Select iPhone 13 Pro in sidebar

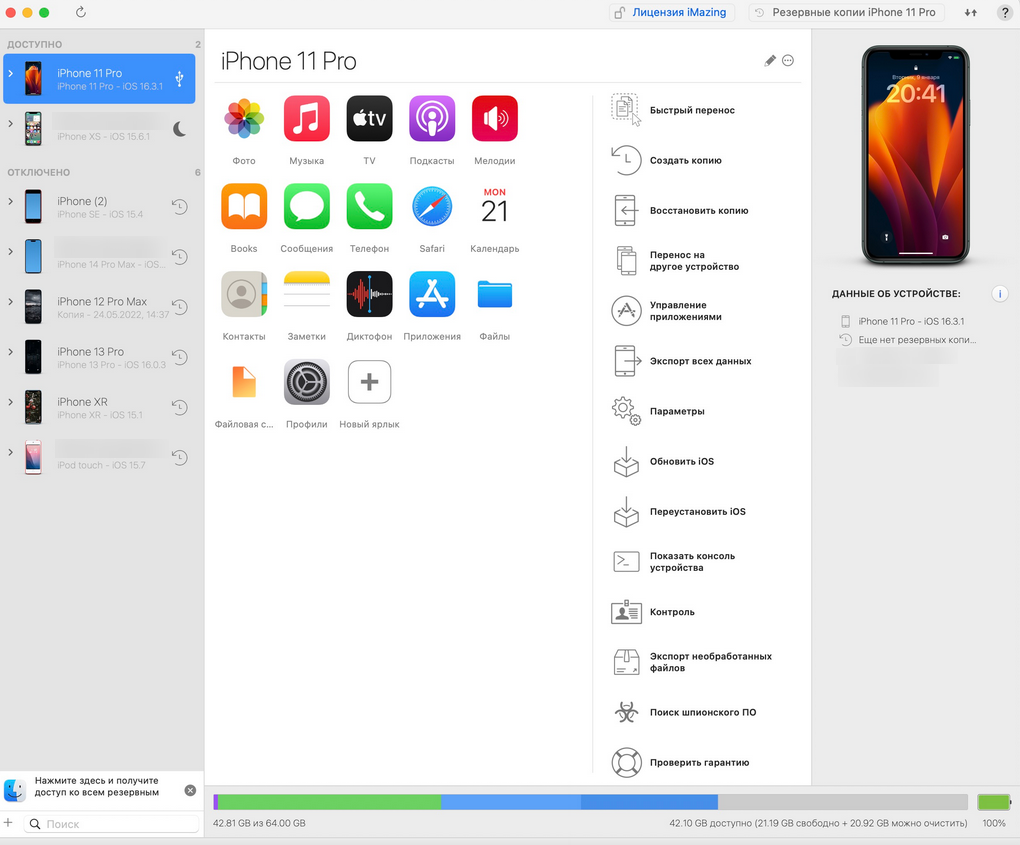coord(100,357)
